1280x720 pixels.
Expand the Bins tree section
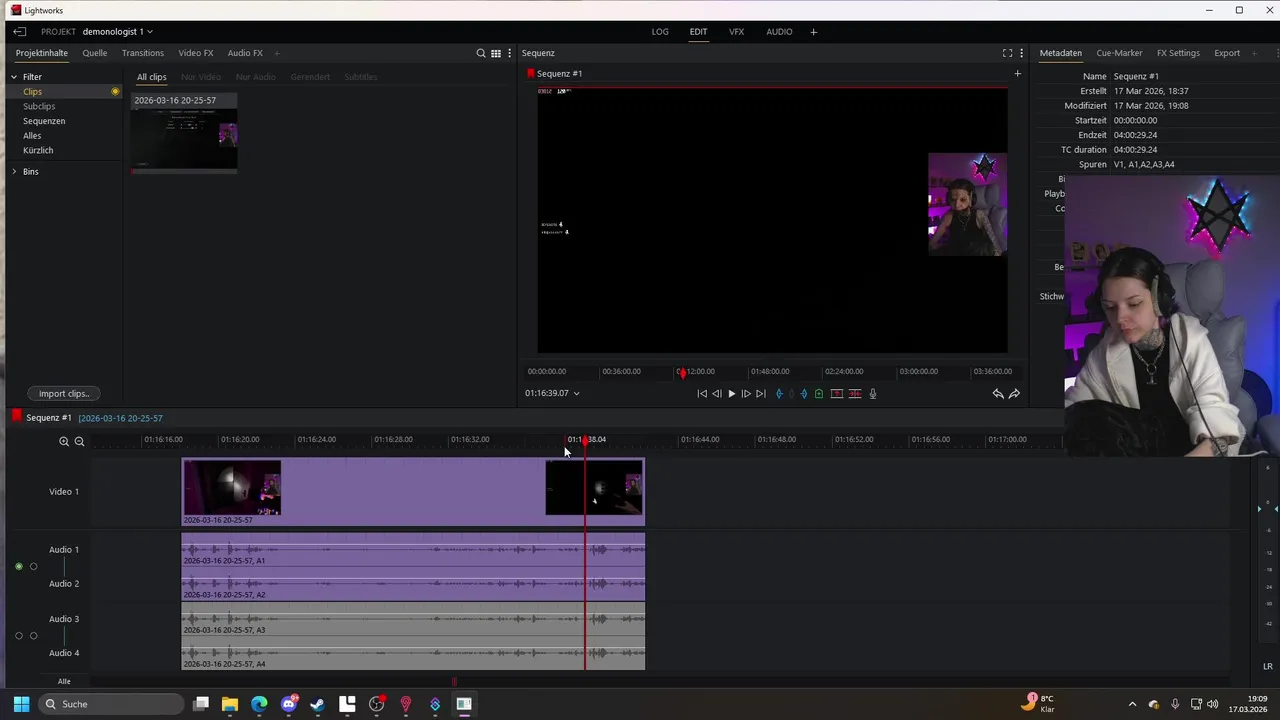click(x=14, y=172)
